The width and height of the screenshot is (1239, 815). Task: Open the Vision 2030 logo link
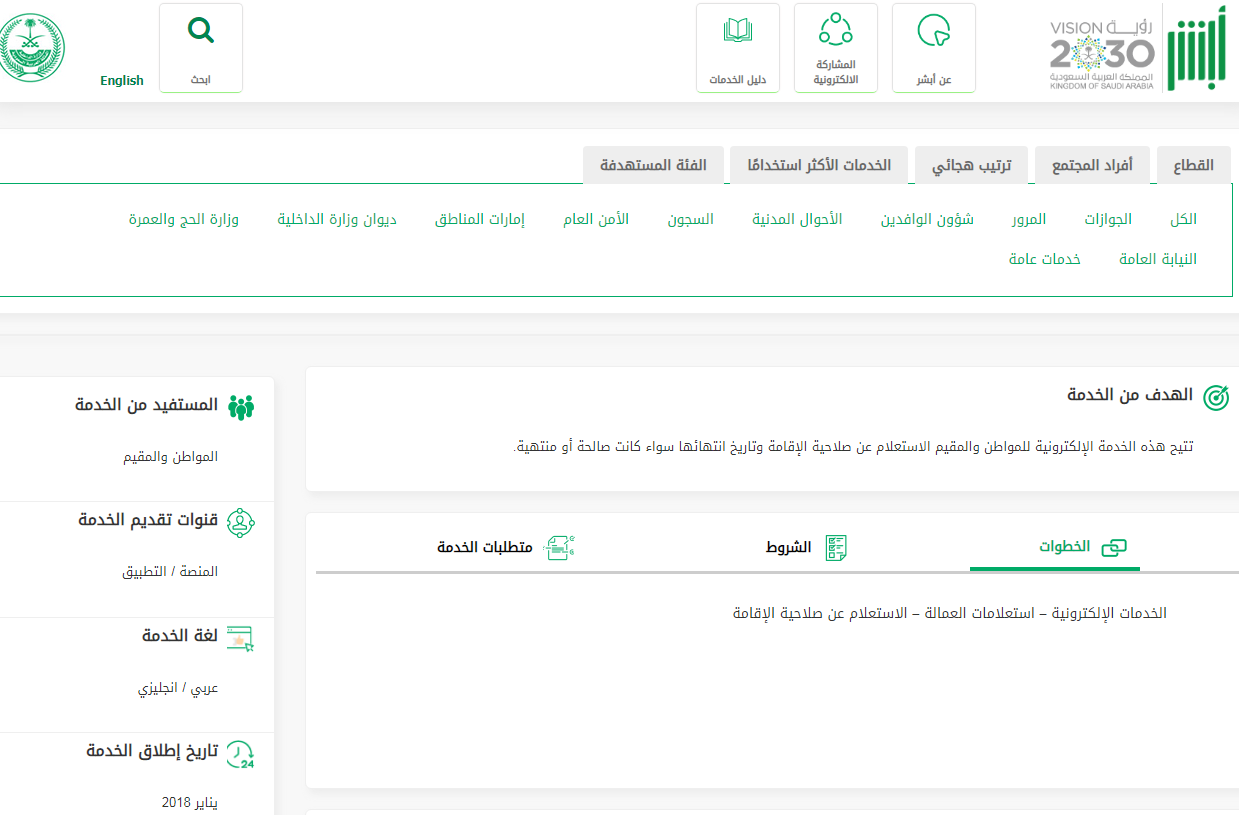click(x=1101, y=54)
